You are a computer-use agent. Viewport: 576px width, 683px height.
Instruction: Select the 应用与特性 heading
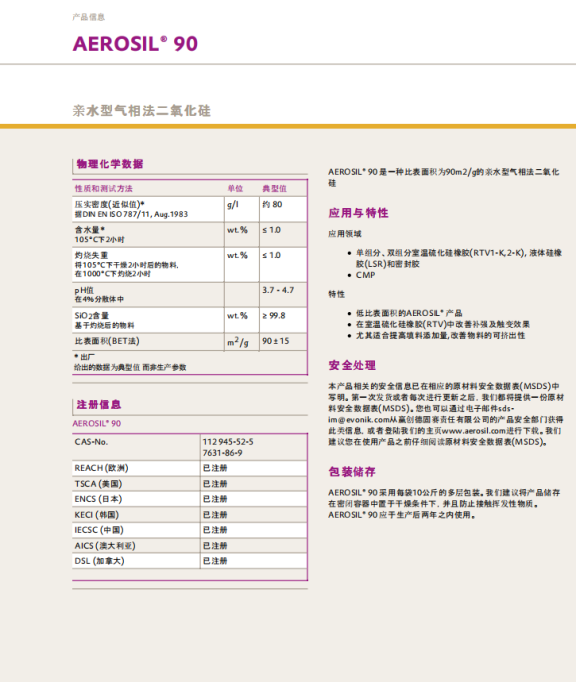pyautogui.click(x=358, y=213)
